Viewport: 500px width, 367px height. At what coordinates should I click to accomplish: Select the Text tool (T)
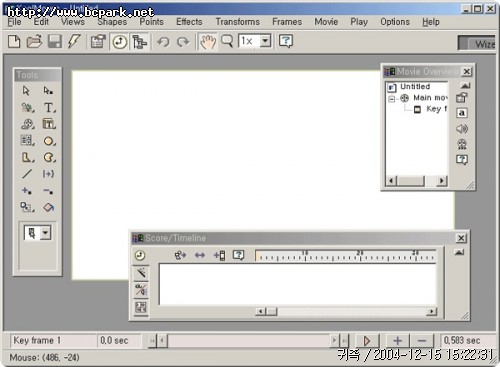49,107
